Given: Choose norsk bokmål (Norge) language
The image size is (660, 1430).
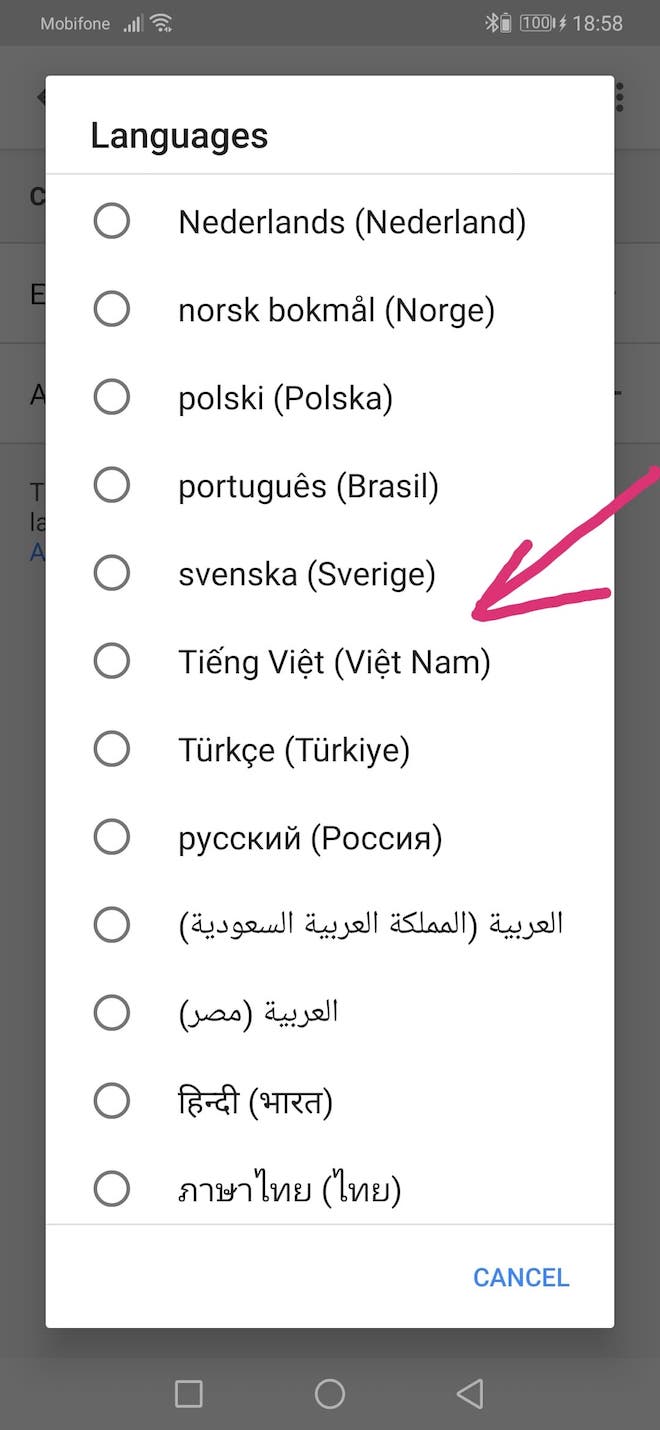Looking at the screenshot, I should (x=111, y=309).
